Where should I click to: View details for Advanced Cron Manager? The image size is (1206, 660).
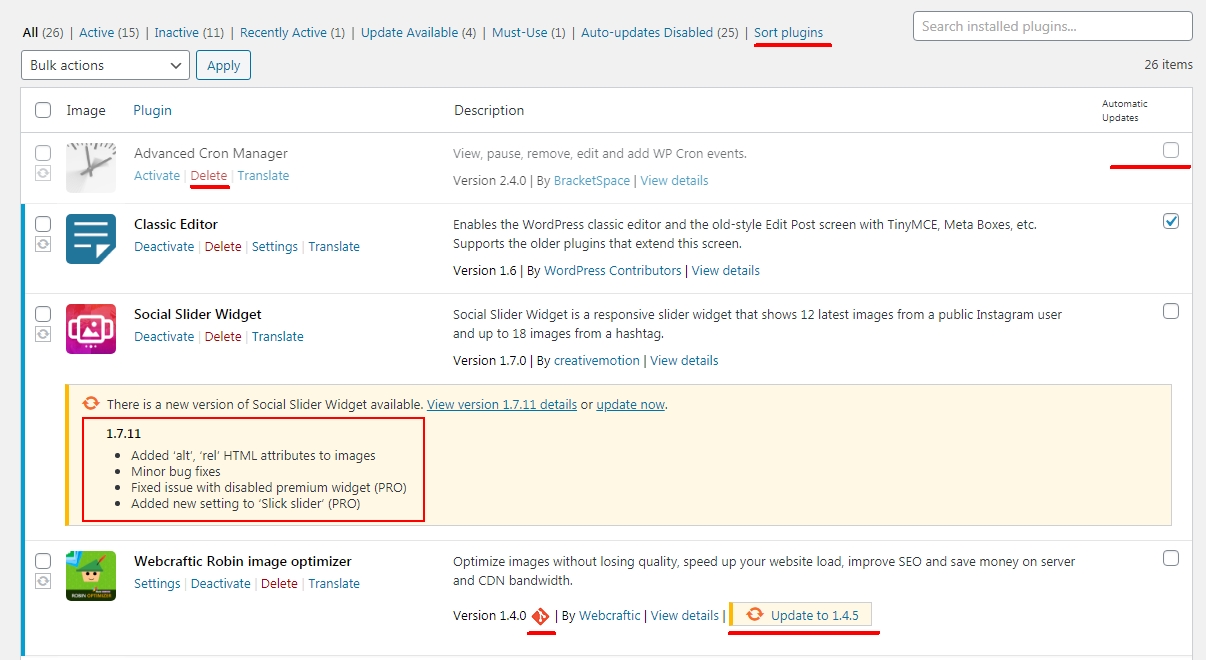coord(674,180)
